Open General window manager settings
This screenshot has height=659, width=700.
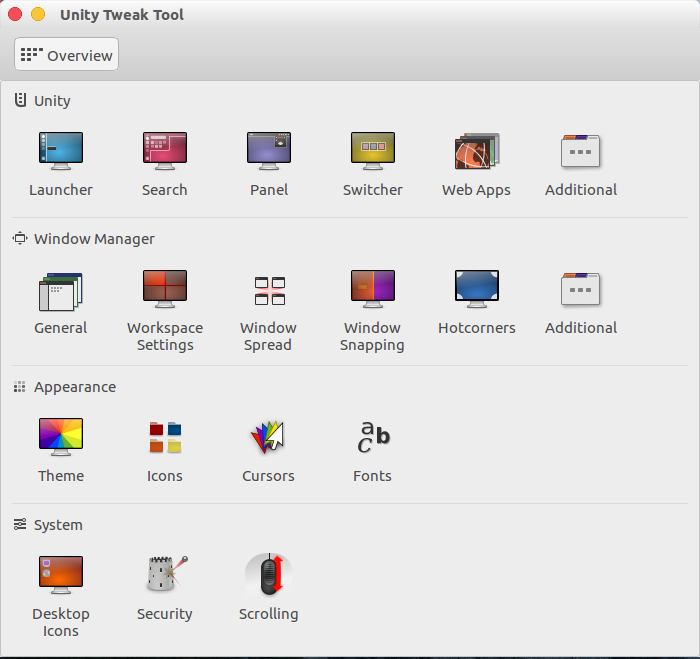coord(61,292)
